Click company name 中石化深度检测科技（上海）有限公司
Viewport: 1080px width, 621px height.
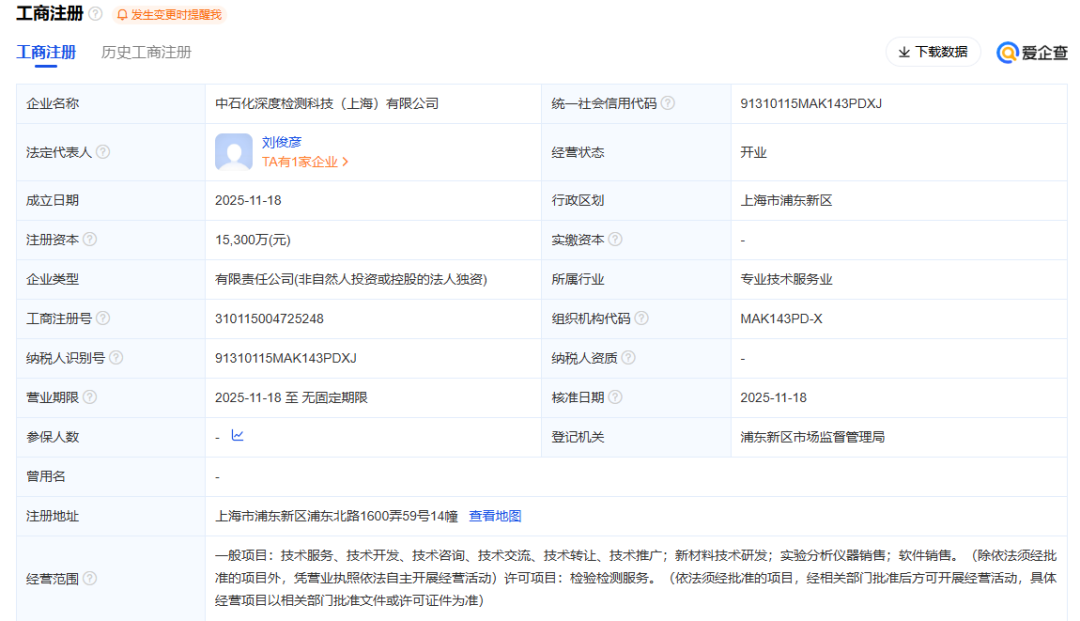click(327, 104)
